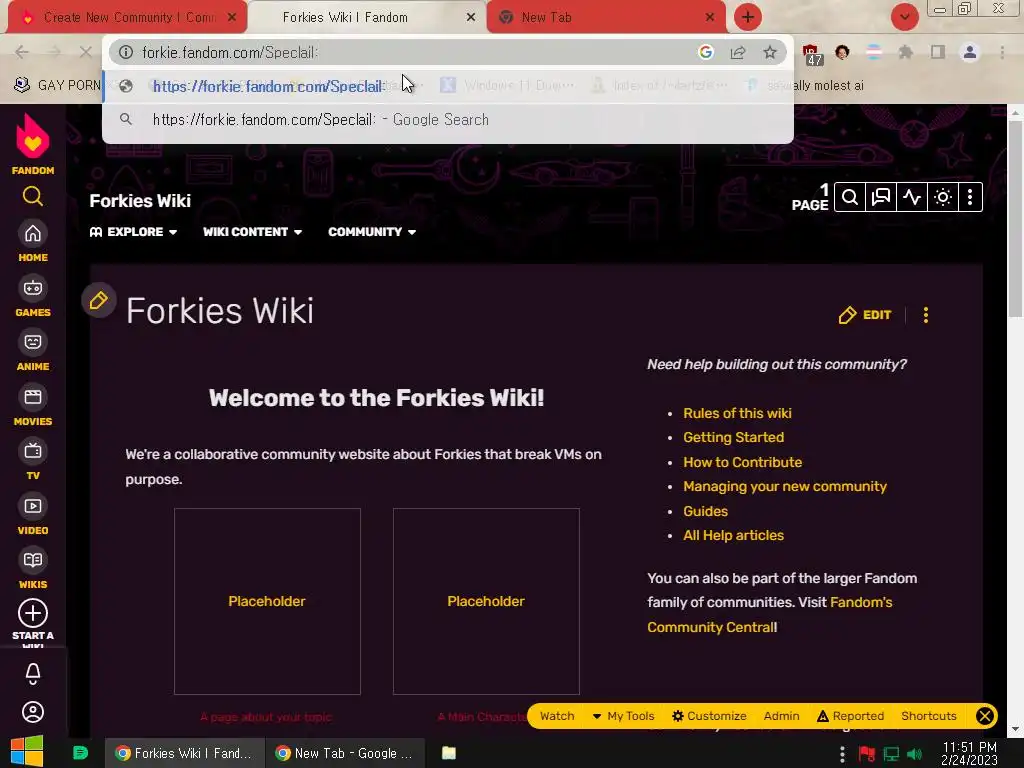Open Customize in bottom toolbar
1024x768 pixels.
click(x=709, y=716)
